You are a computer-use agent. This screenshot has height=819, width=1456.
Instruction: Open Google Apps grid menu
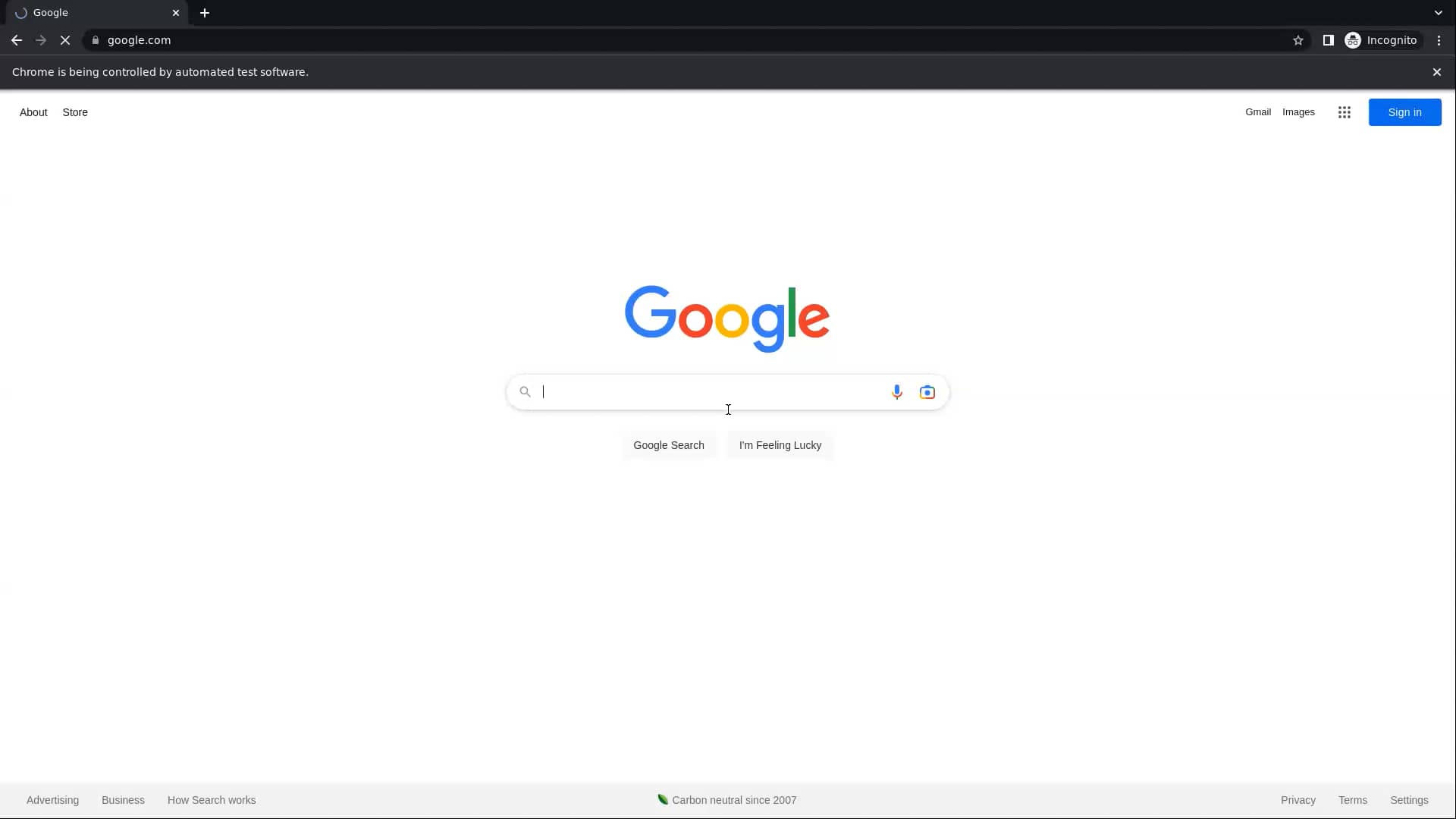(1344, 112)
